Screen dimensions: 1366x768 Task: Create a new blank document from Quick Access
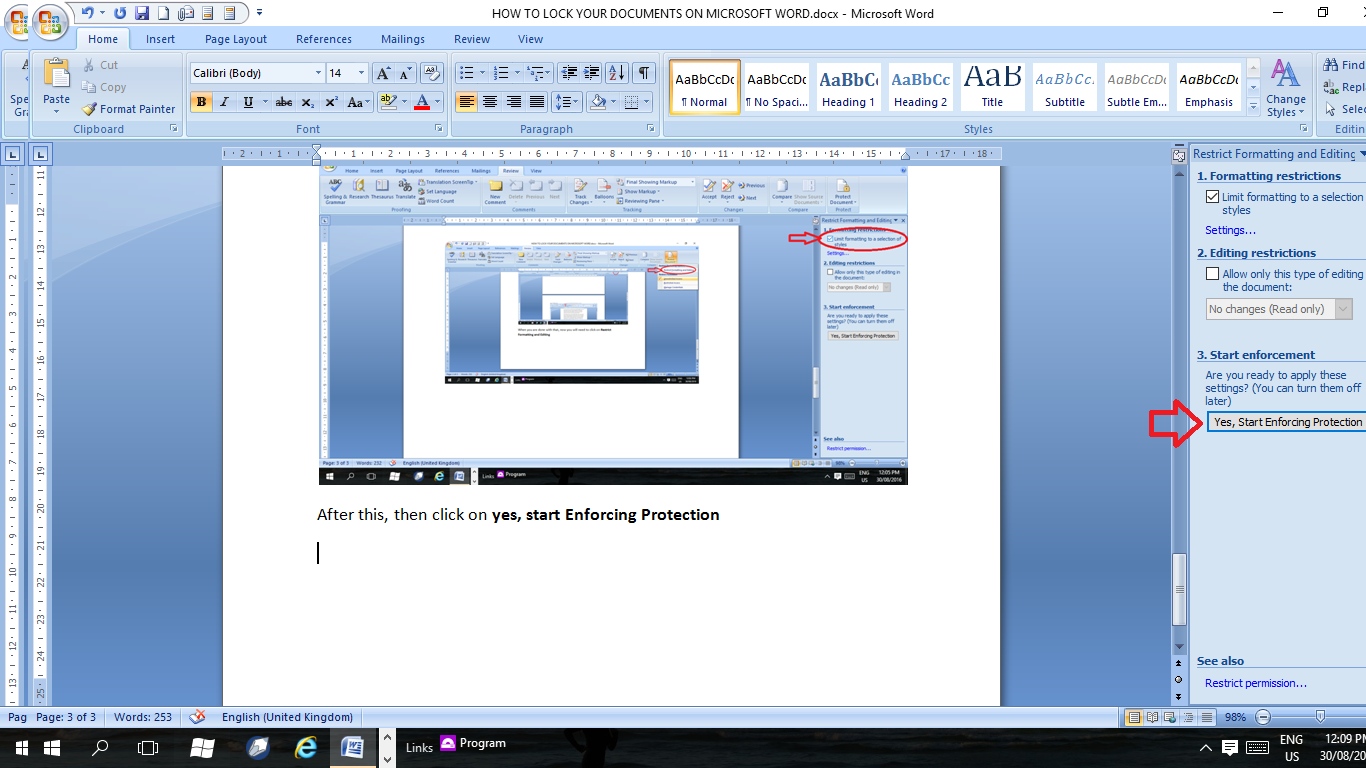(164, 13)
